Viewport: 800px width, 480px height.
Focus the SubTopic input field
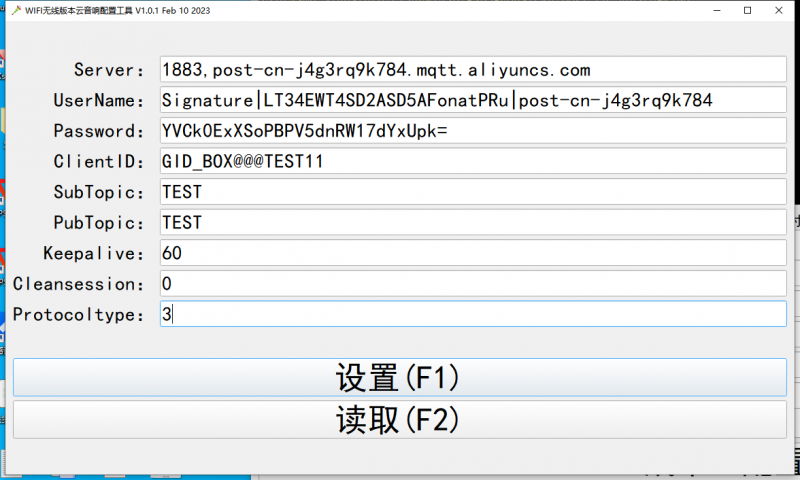pyautogui.click(x=473, y=192)
